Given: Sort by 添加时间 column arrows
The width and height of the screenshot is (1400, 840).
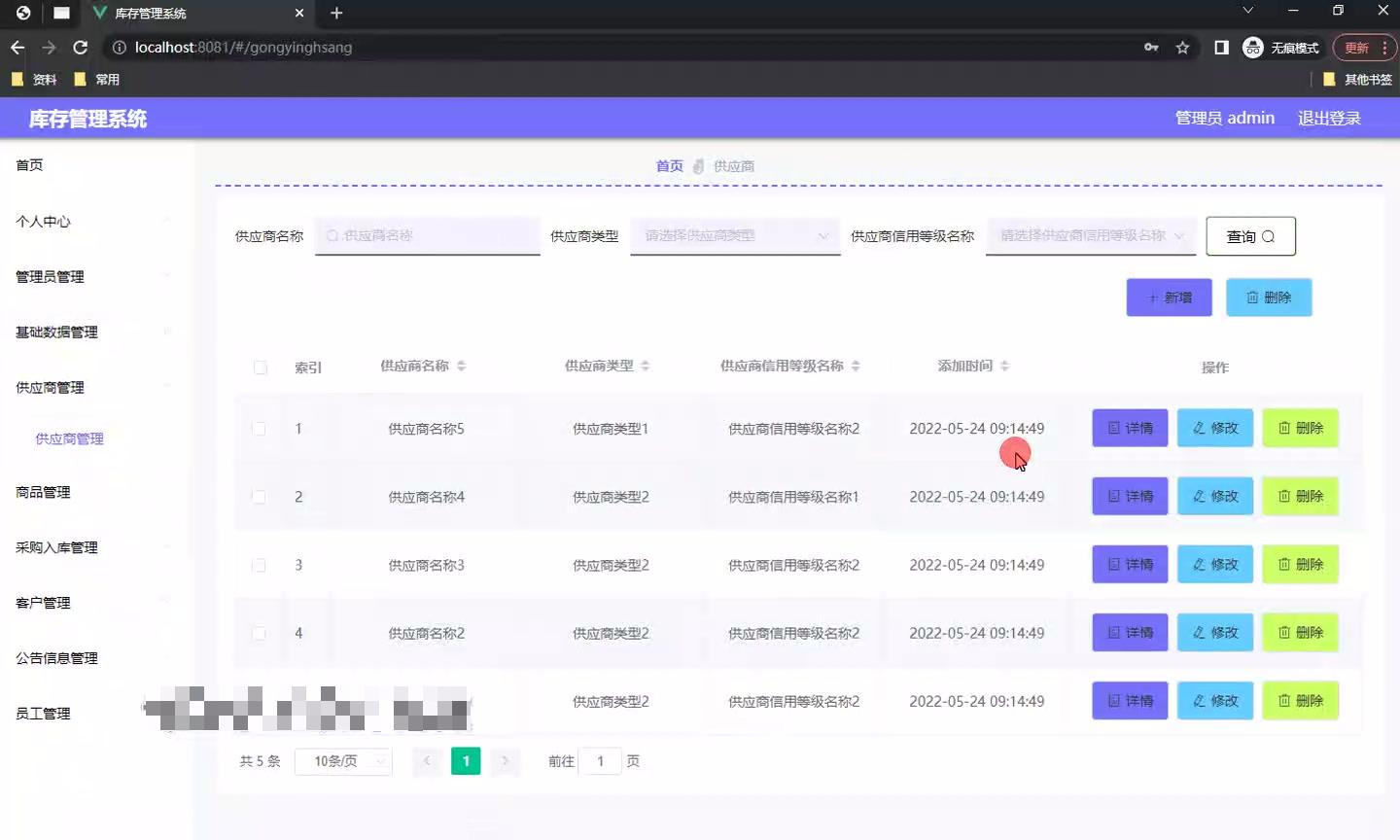Looking at the screenshot, I should (1004, 366).
